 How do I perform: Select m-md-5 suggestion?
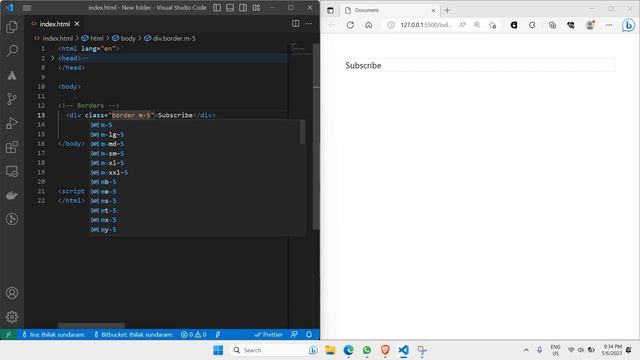[197, 144]
